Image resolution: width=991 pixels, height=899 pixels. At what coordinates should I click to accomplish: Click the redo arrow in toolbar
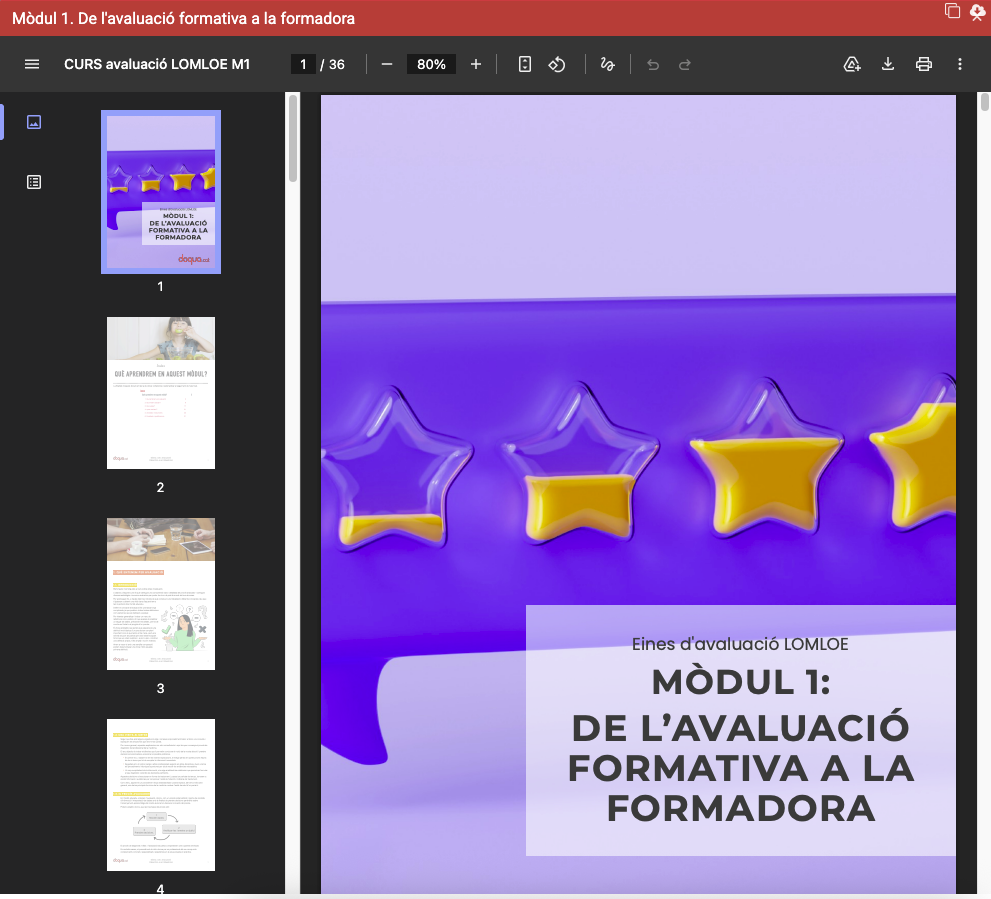coord(685,64)
